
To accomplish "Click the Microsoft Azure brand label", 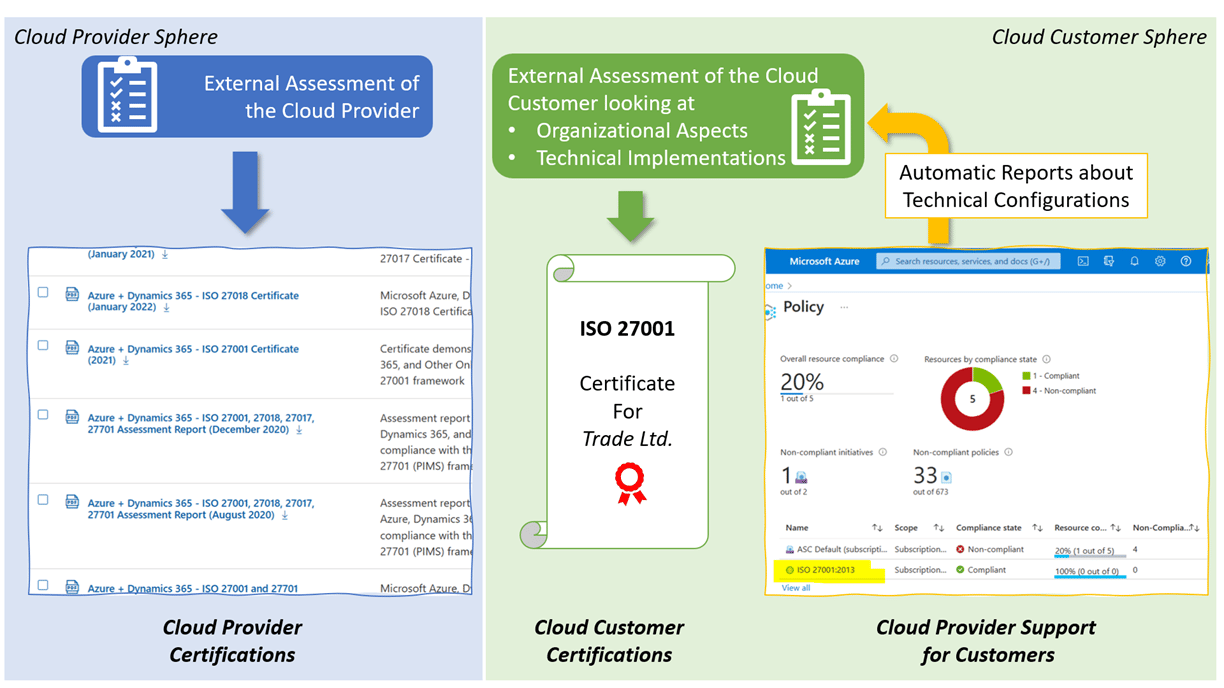I will (825, 261).
